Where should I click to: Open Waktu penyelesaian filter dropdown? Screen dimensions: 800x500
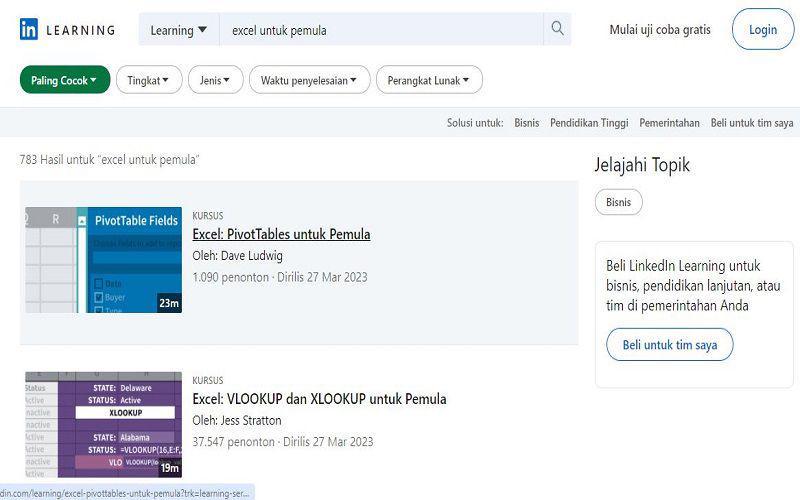pyautogui.click(x=309, y=80)
